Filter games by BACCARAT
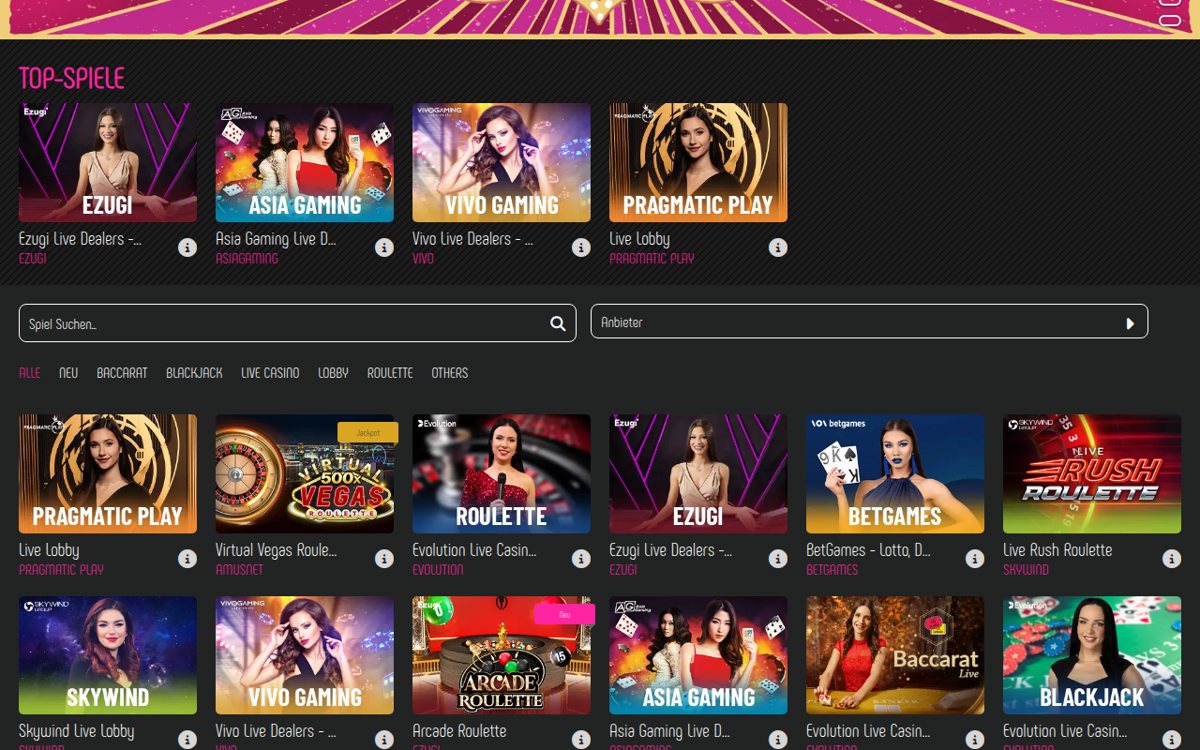Viewport: 1200px width, 750px height. pyautogui.click(x=122, y=372)
